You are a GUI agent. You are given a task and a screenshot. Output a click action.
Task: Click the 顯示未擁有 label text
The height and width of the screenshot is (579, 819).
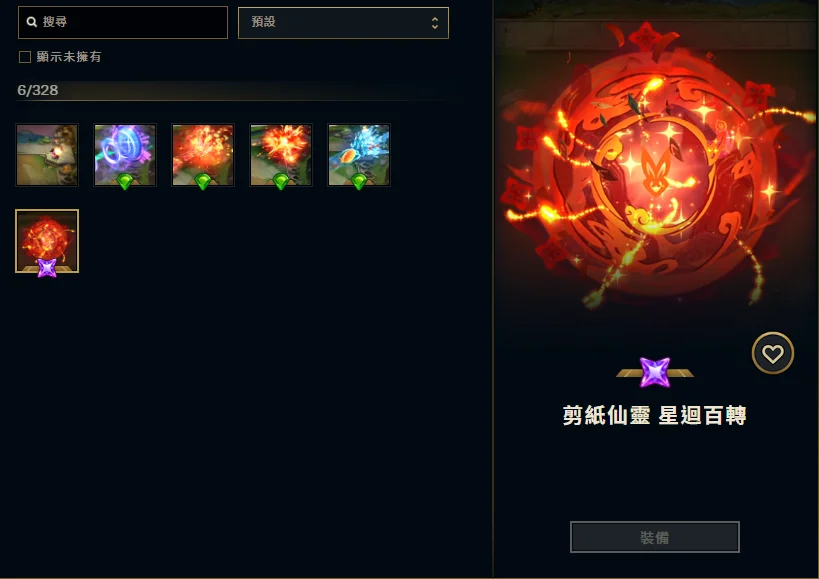point(69,57)
